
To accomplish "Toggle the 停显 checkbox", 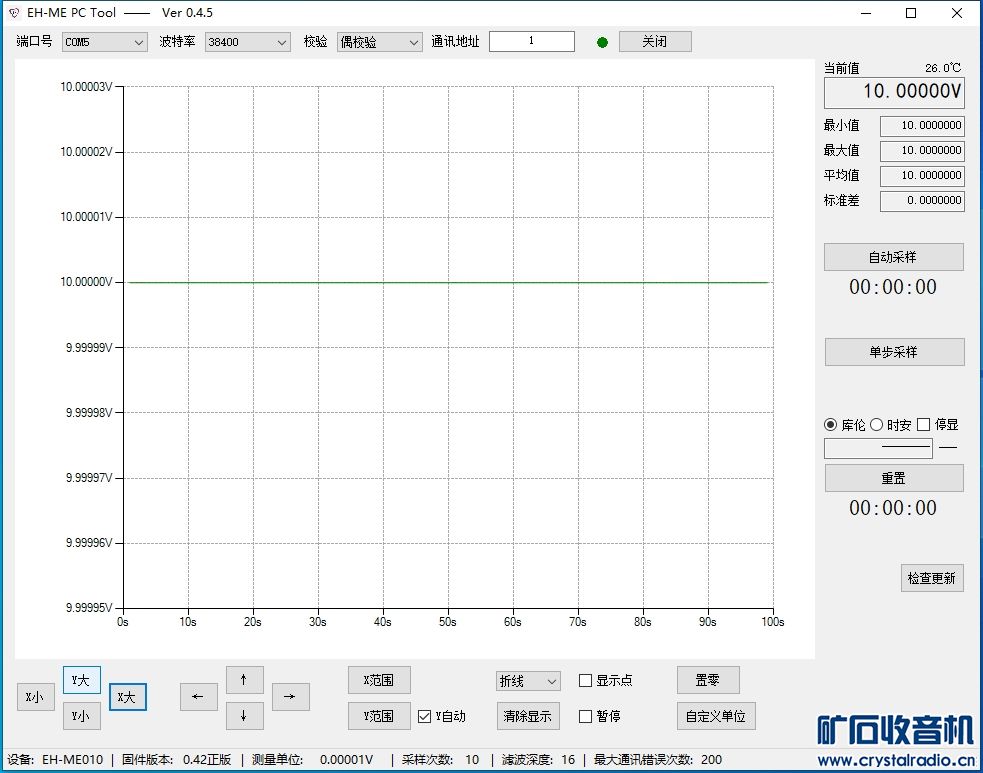I will [923, 424].
